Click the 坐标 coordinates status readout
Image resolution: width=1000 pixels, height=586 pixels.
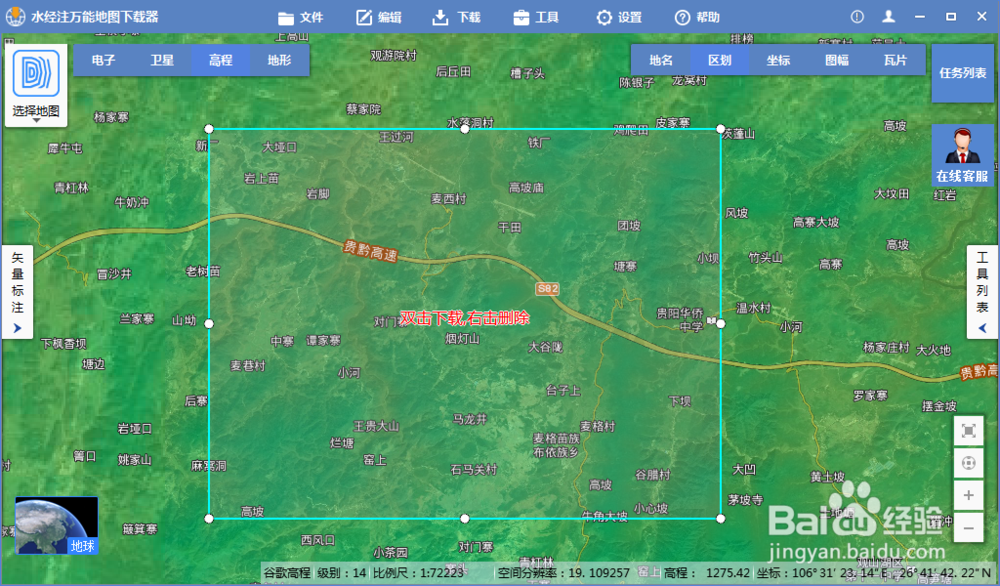[874, 573]
